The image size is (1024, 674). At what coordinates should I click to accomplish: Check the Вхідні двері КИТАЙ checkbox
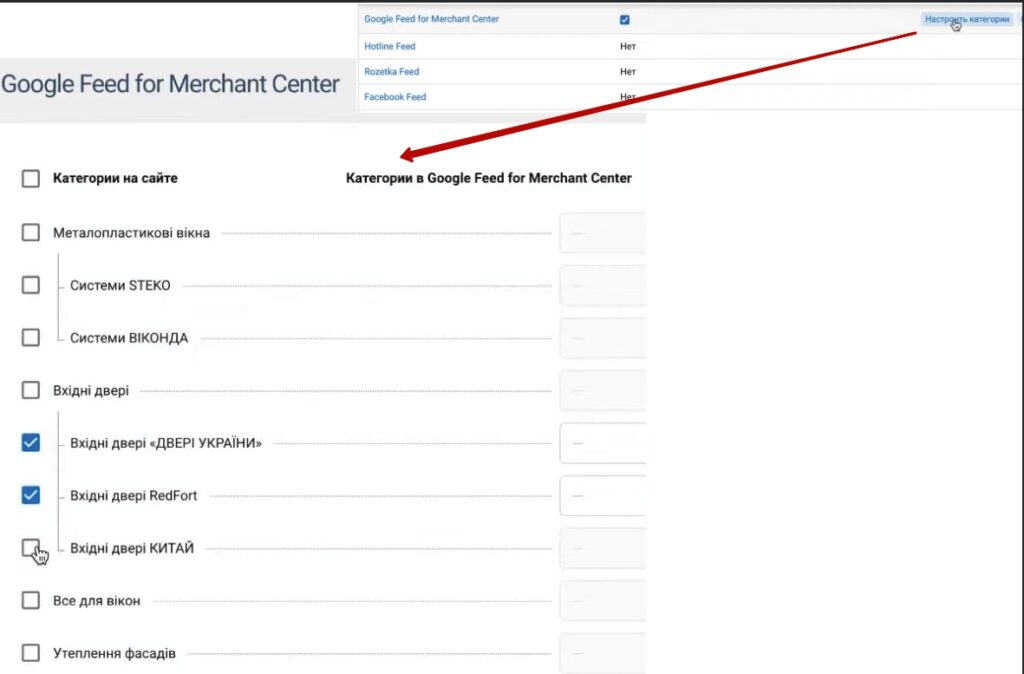tap(31, 547)
